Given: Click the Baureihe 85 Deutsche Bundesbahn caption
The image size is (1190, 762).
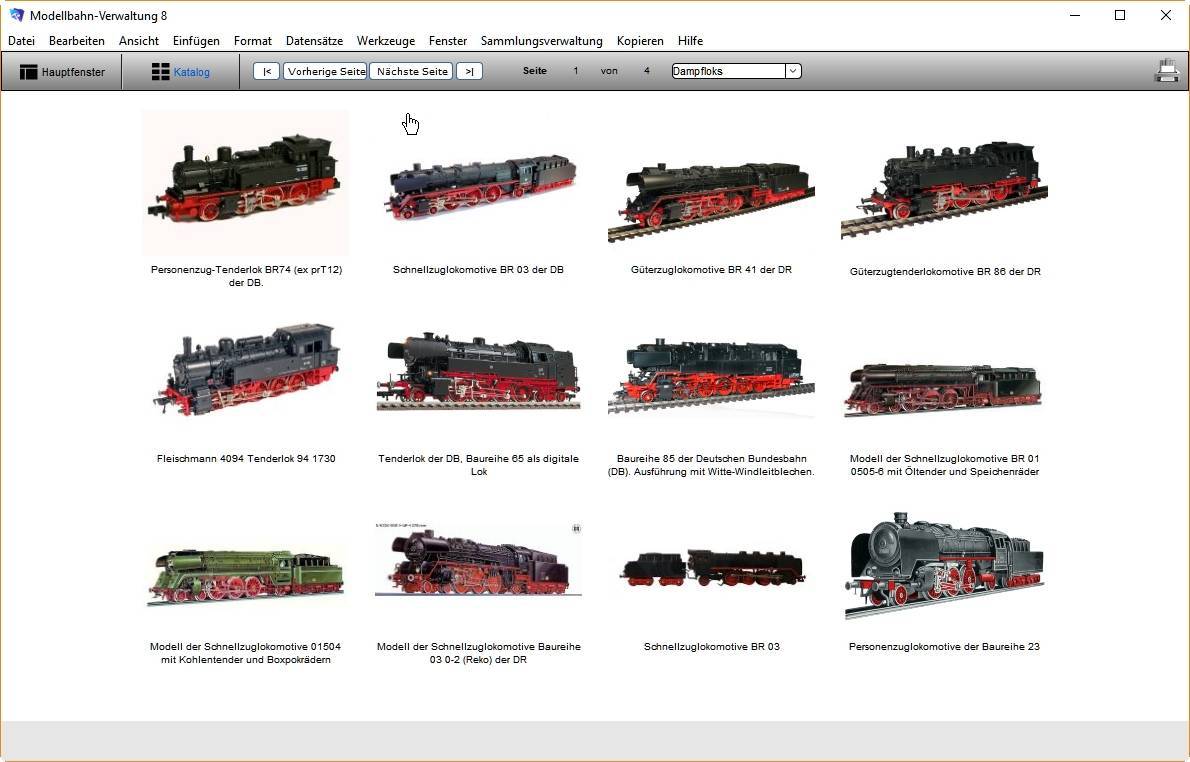Looking at the screenshot, I should click(x=711, y=465).
